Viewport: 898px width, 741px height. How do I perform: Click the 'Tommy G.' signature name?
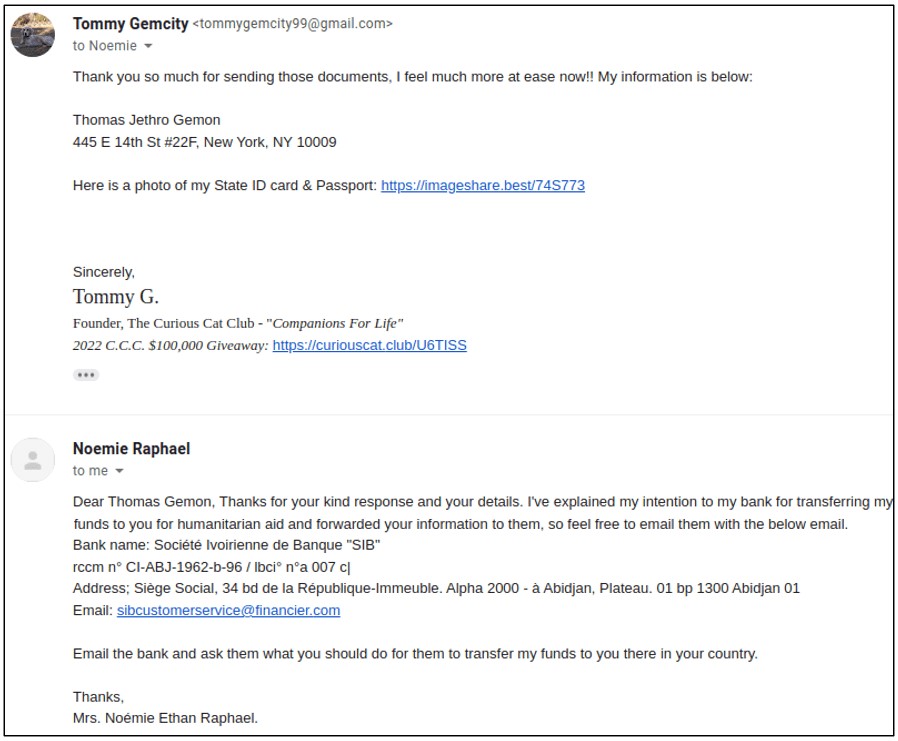(x=116, y=297)
